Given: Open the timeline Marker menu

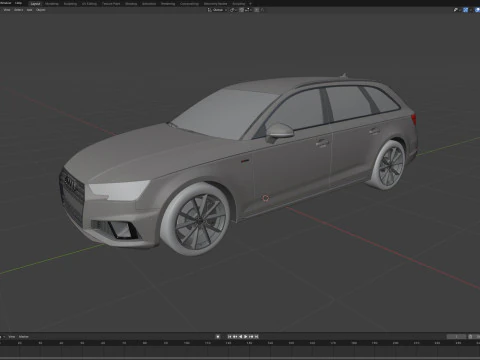Looking at the screenshot, I should click(x=24, y=337).
